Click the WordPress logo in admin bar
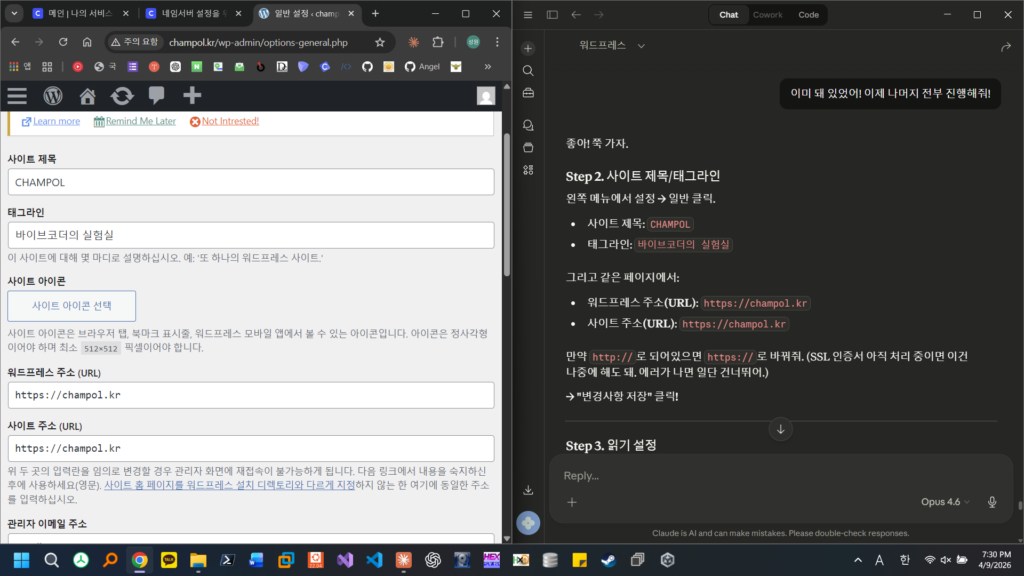The height and width of the screenshot is (576, 1024). tap(53, 96)
